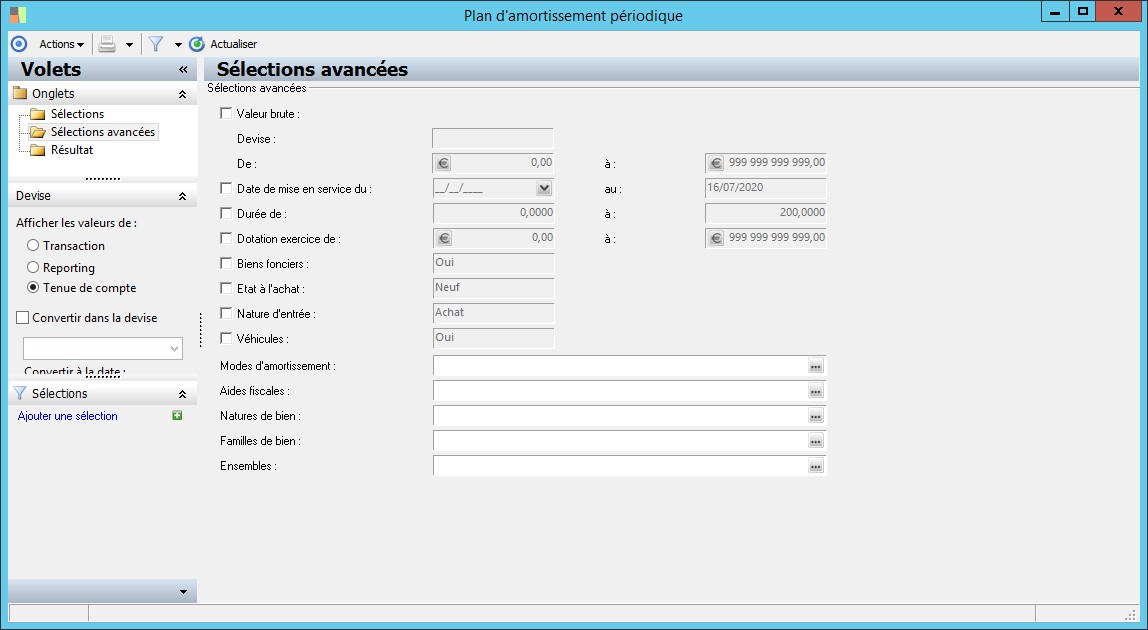The width and height of the screenshot is (1148, 630).
Task: Collapse the Sélections filter section
Action: [x=182, y=394]
